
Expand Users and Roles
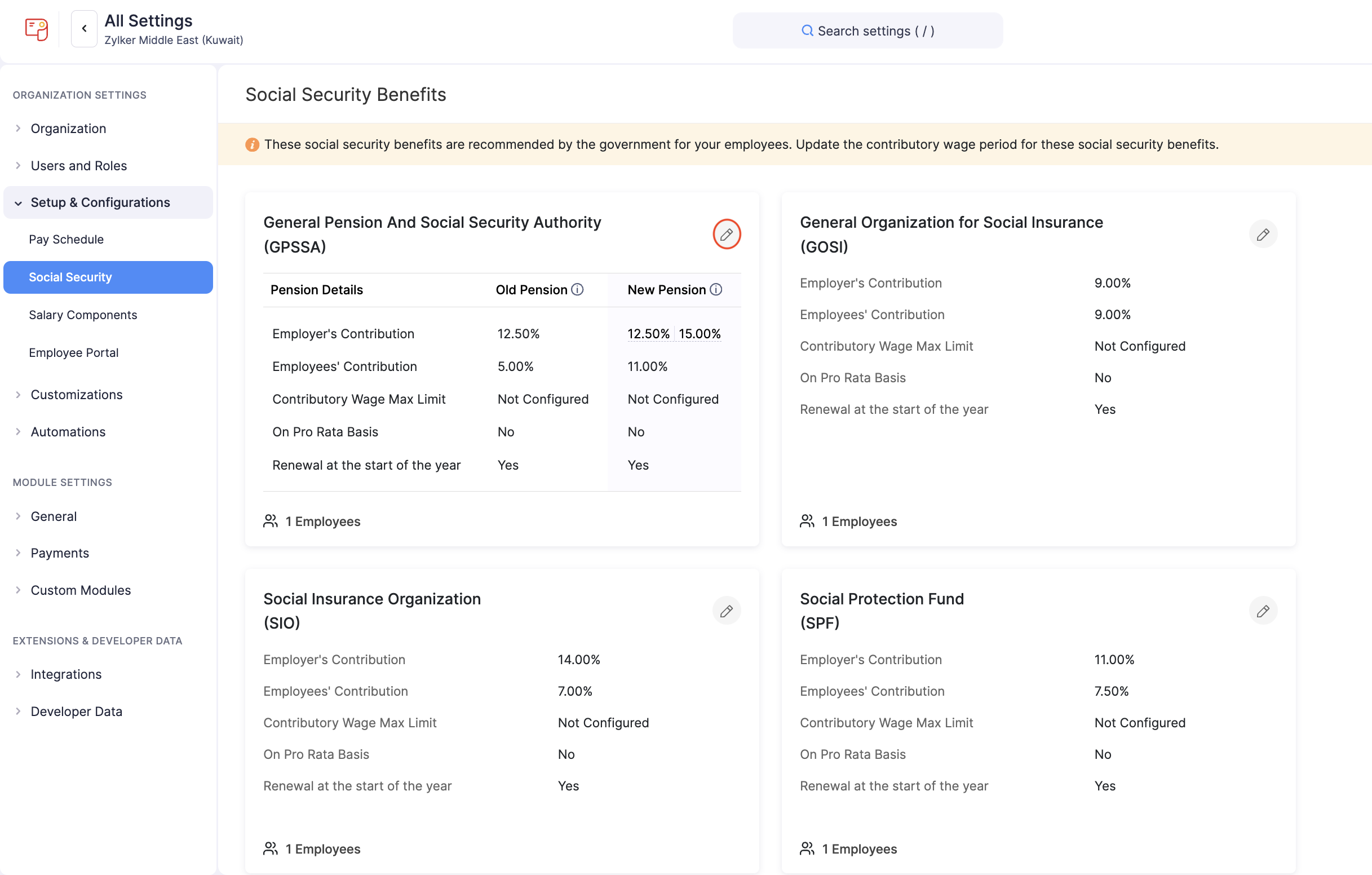(78, 165)
